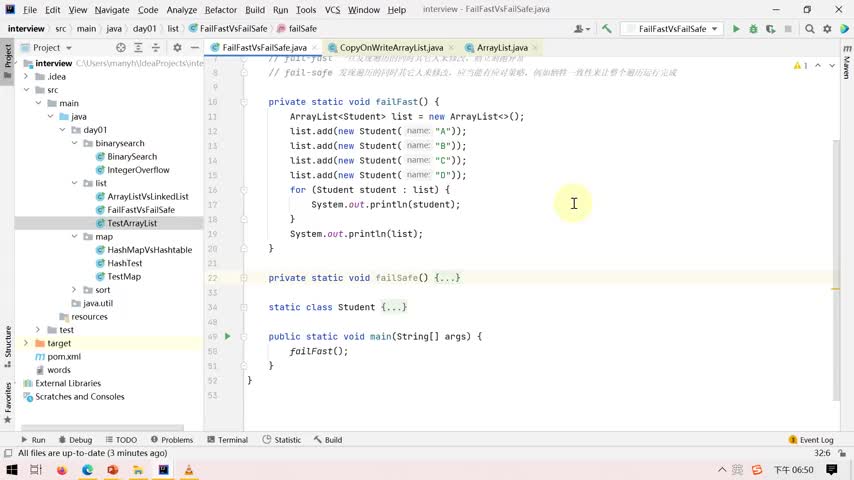Open the Build tool window
854x480 pixels.
coord(327,440)
